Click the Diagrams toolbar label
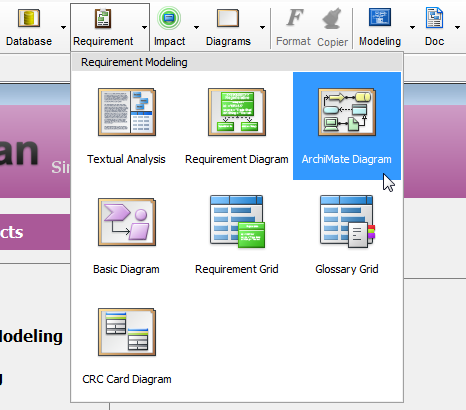 (228, 41)
